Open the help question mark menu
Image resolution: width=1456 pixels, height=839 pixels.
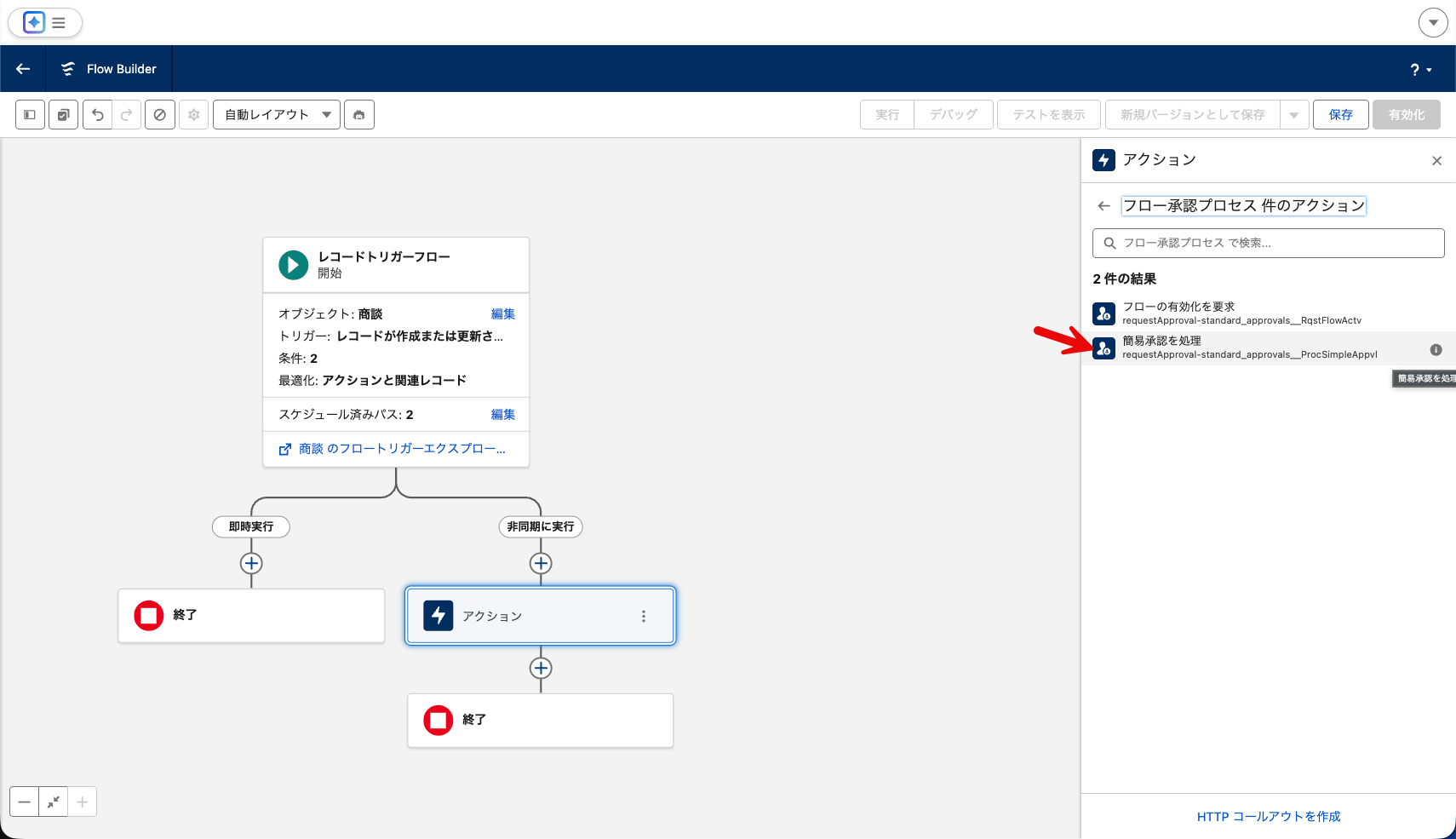pos(1420,70)
